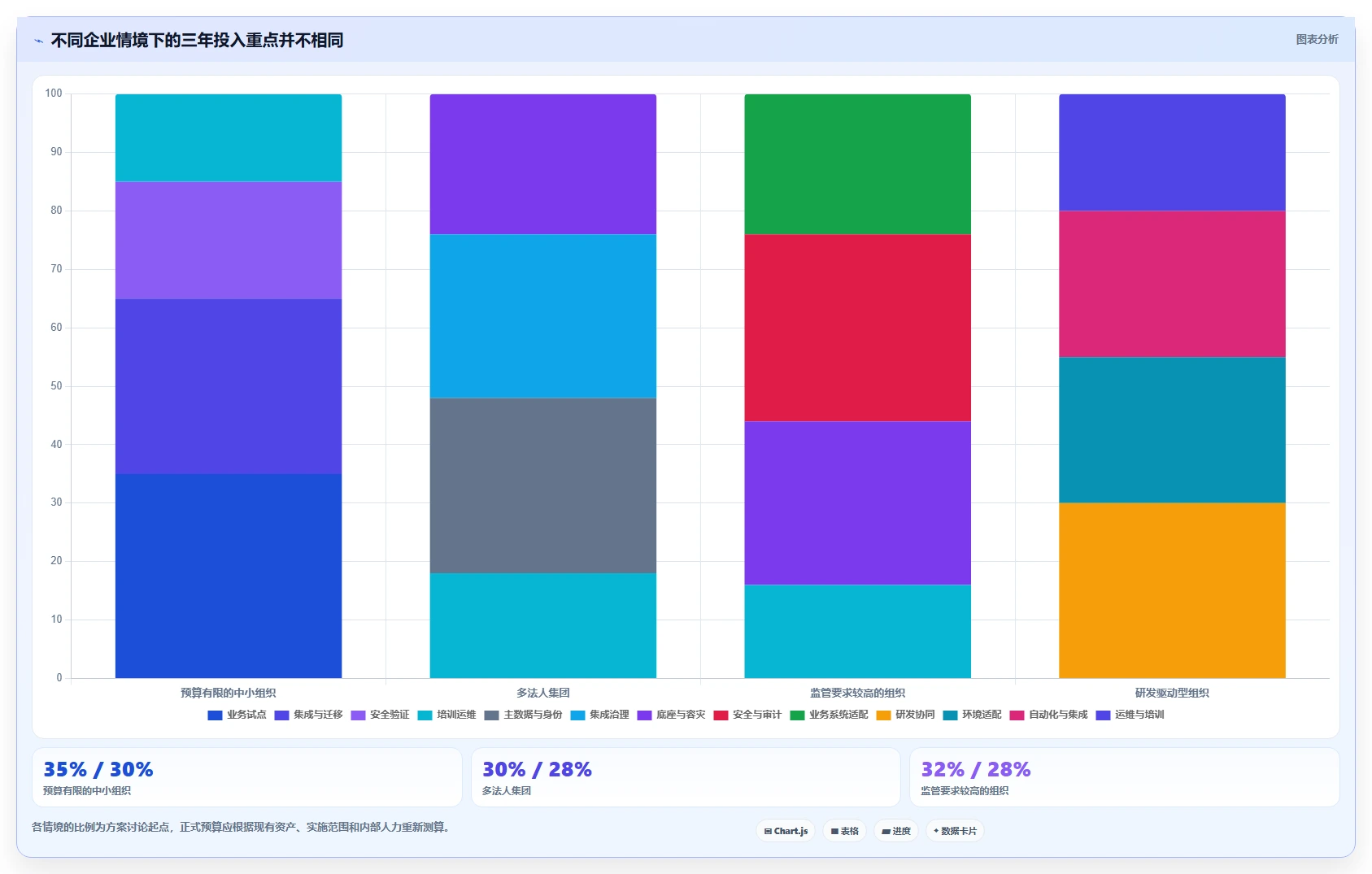Toggle the 业务系统适配 legend item
The width and height of the screenshot is (1372, 874).
(829, 715)
